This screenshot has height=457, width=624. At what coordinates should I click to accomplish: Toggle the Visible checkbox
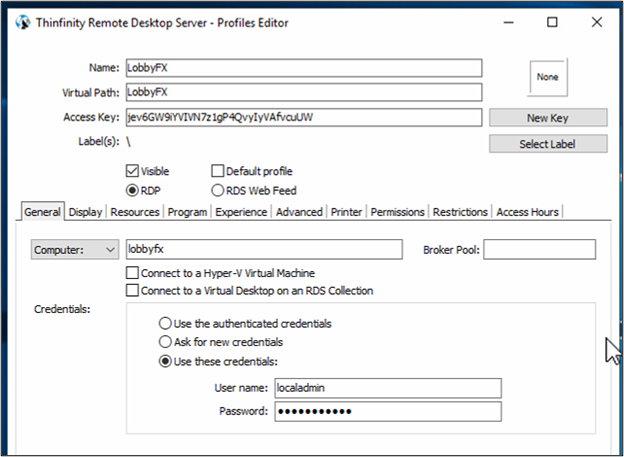(133, 171)
